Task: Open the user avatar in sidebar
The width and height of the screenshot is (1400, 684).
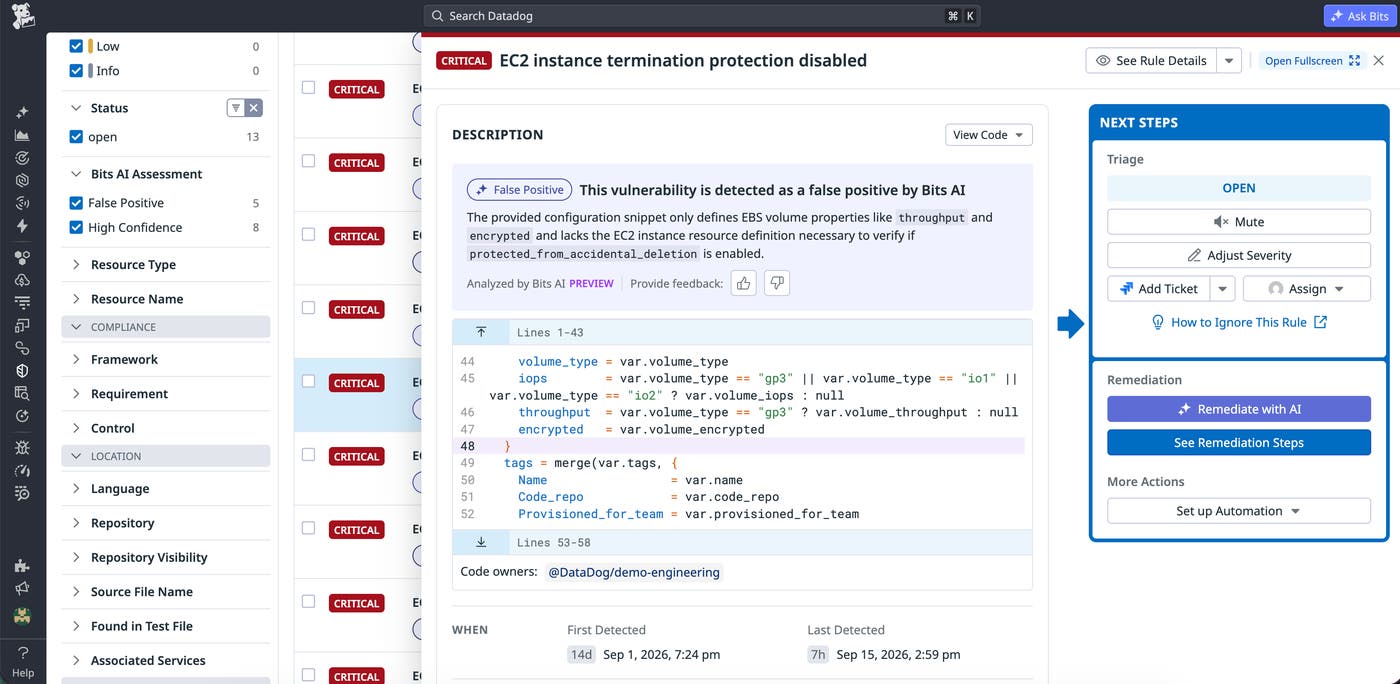Action: pyautogui.click(x=22, y=615)
